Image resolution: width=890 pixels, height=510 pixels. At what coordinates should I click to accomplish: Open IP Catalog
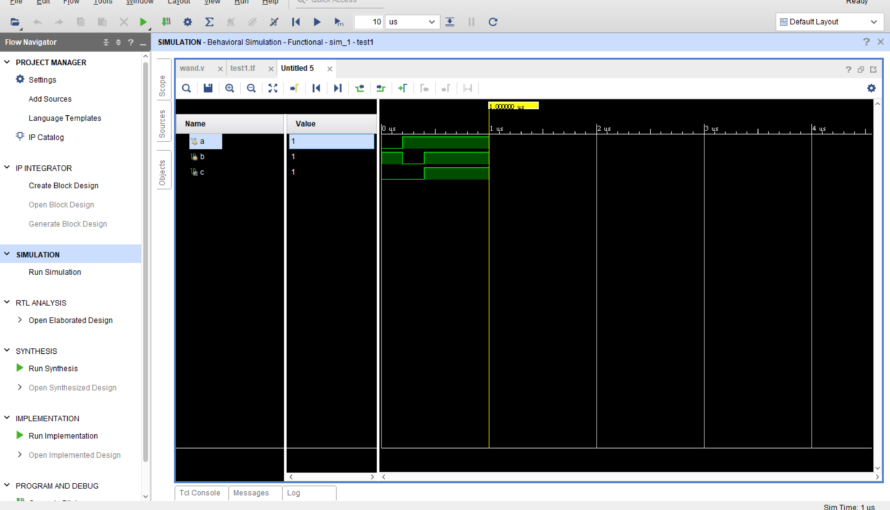coord(46,137)
